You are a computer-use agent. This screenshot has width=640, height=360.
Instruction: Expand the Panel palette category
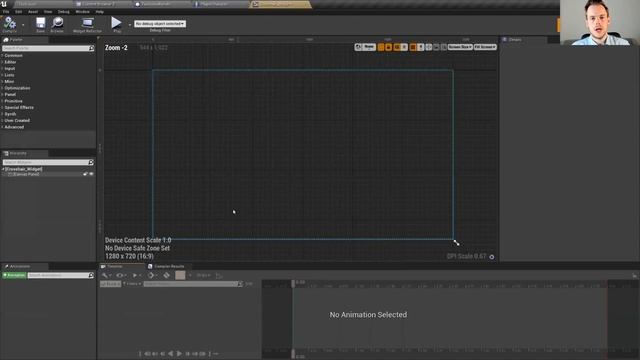click(10, 95)
